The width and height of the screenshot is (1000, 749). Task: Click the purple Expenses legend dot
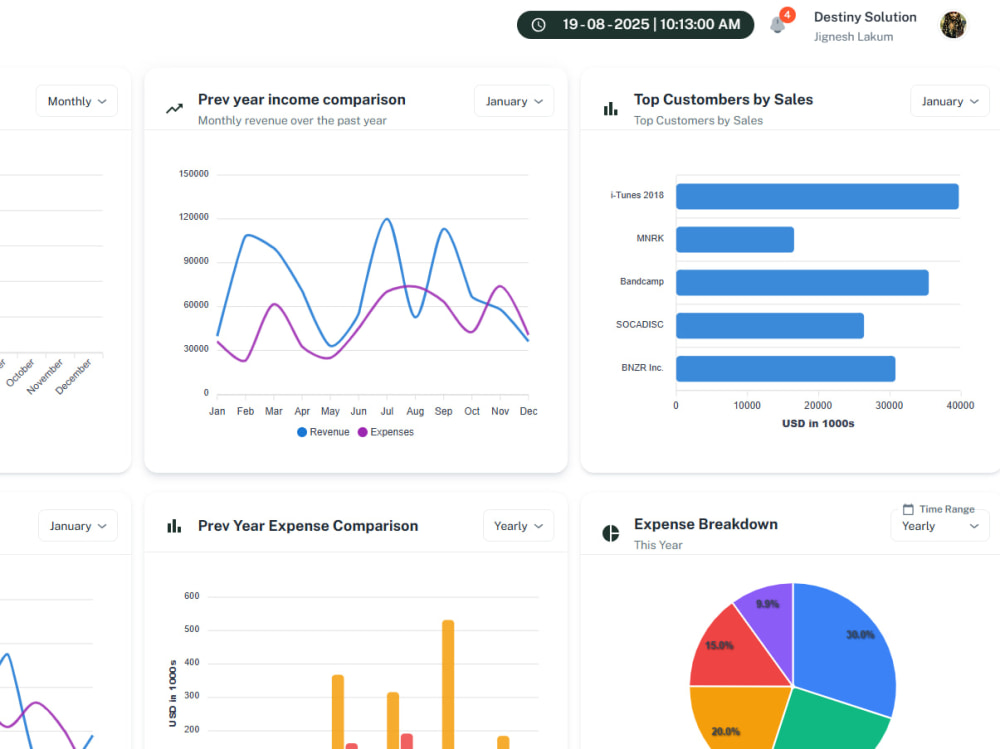pos(363,432)
